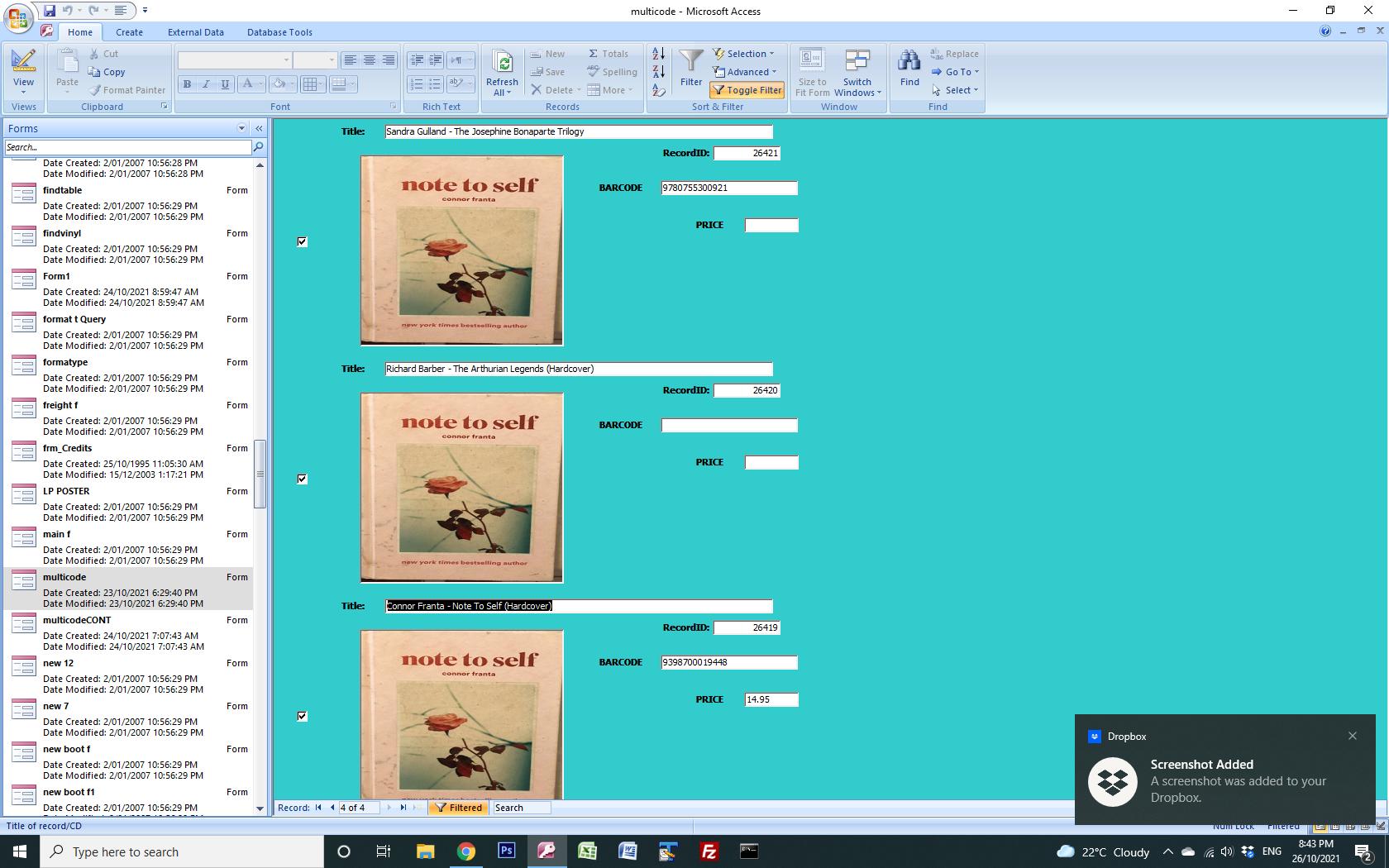Image resolution: width=1389 pixels, height=868 pixels.
Task: Click the Filtered indicator in record bar
Action: (x=457, y=808)
